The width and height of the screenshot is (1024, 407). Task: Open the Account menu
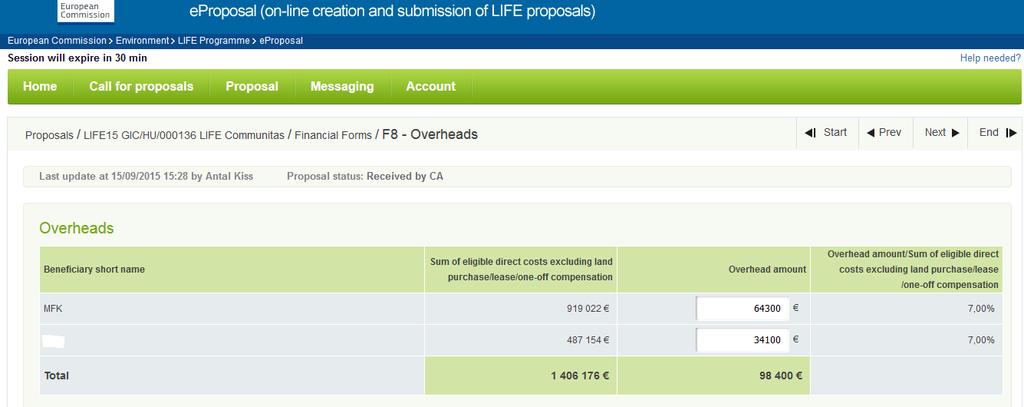point(430,86)
